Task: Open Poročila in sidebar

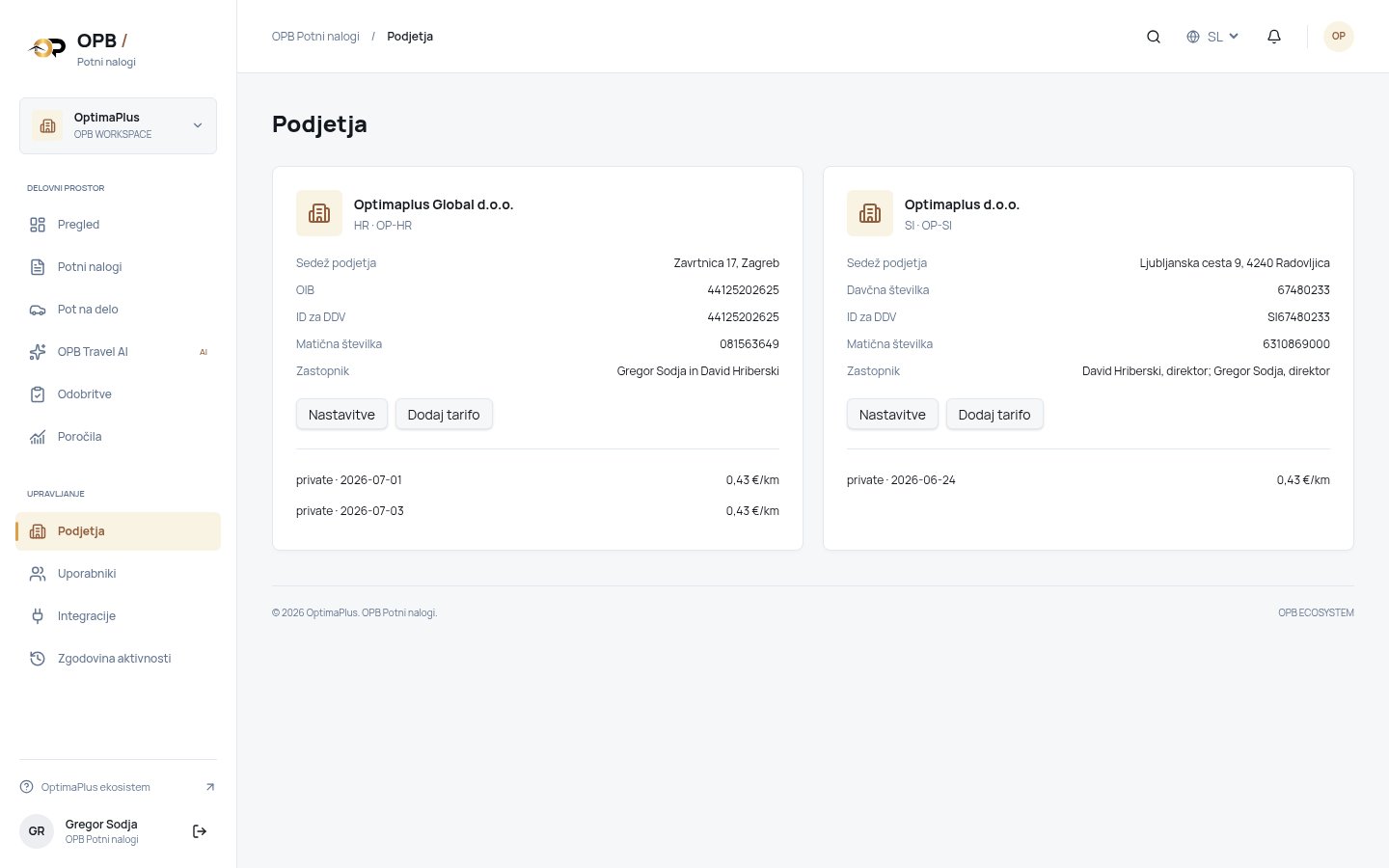Action: 118,437
